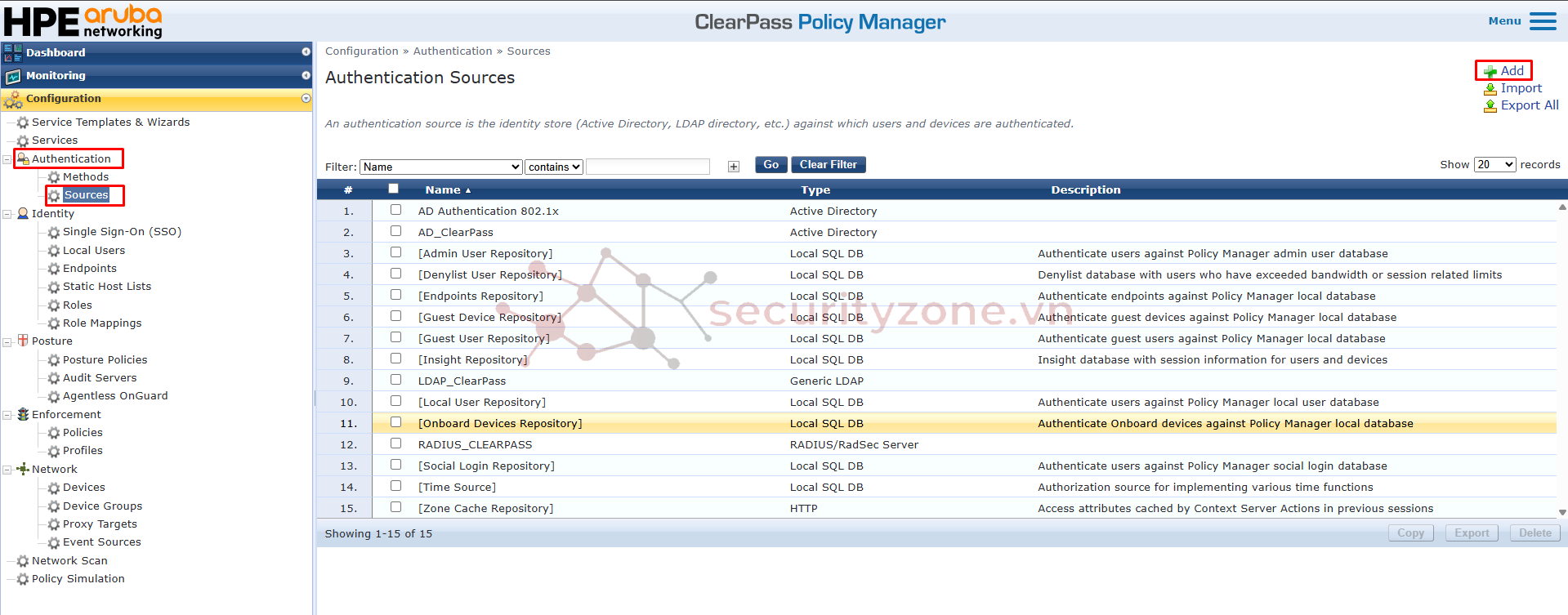Click the filter value text field

click(x=647, y=167)
